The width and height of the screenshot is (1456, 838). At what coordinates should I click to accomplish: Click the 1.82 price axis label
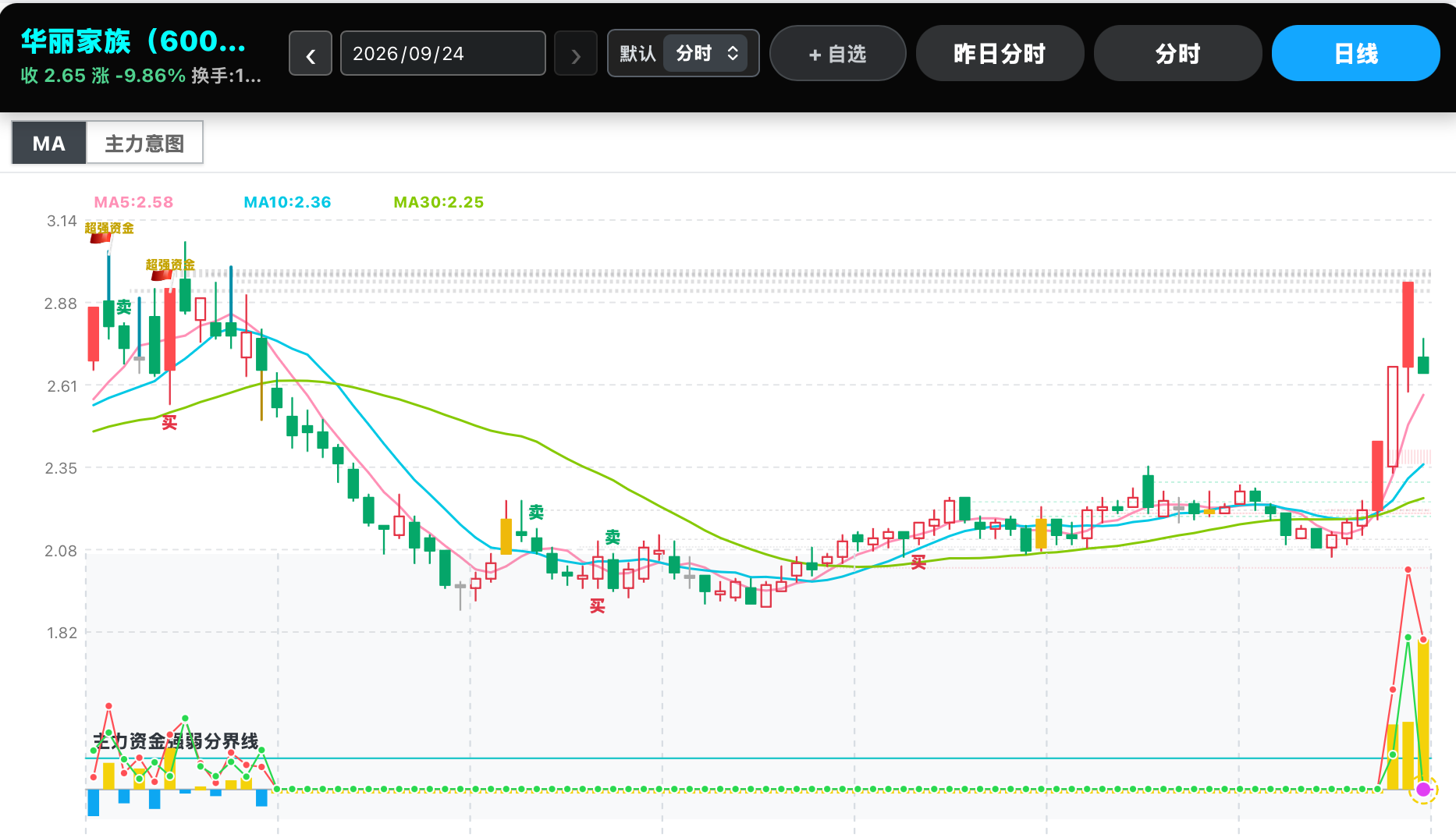click(x=62, y=633)
